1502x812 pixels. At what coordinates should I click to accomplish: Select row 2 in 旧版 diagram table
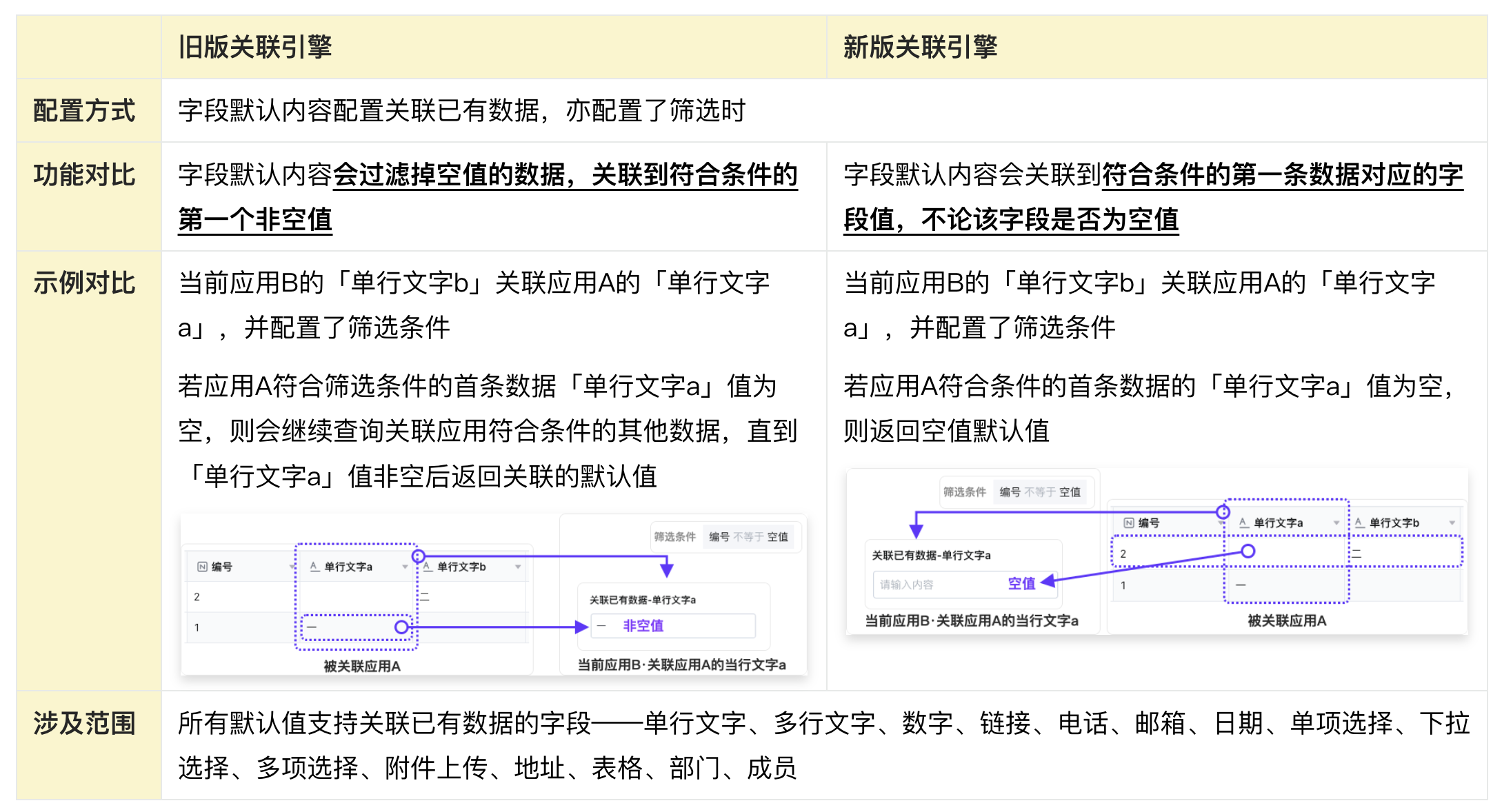click(x=355, y=597)
